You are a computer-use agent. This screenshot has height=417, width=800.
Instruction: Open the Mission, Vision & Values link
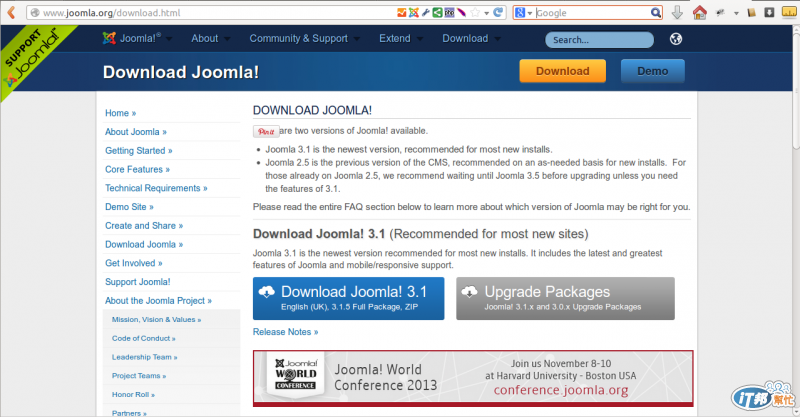[x=157, y=320]
